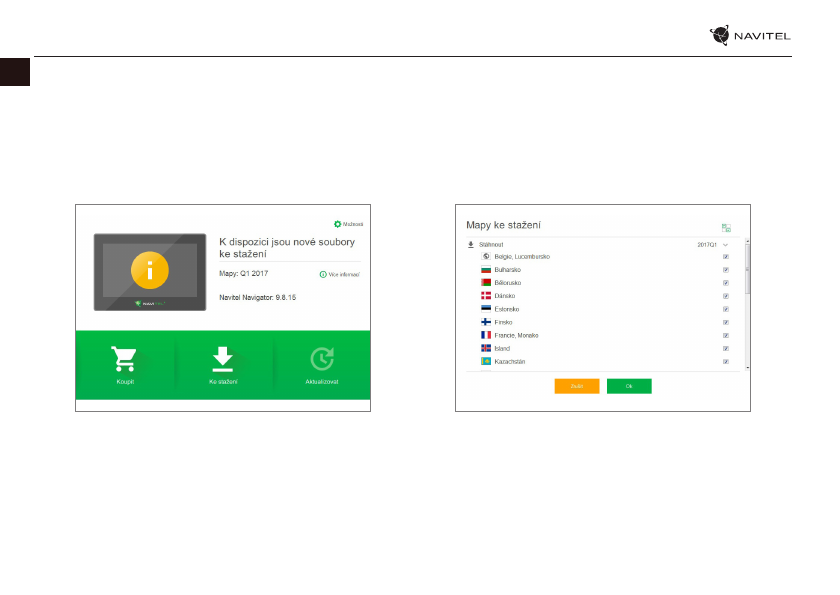Click the Ke stažení download arrow icon
Viewport: 840px width, 595px height.
pyautogui.click(x=223, y=359)
